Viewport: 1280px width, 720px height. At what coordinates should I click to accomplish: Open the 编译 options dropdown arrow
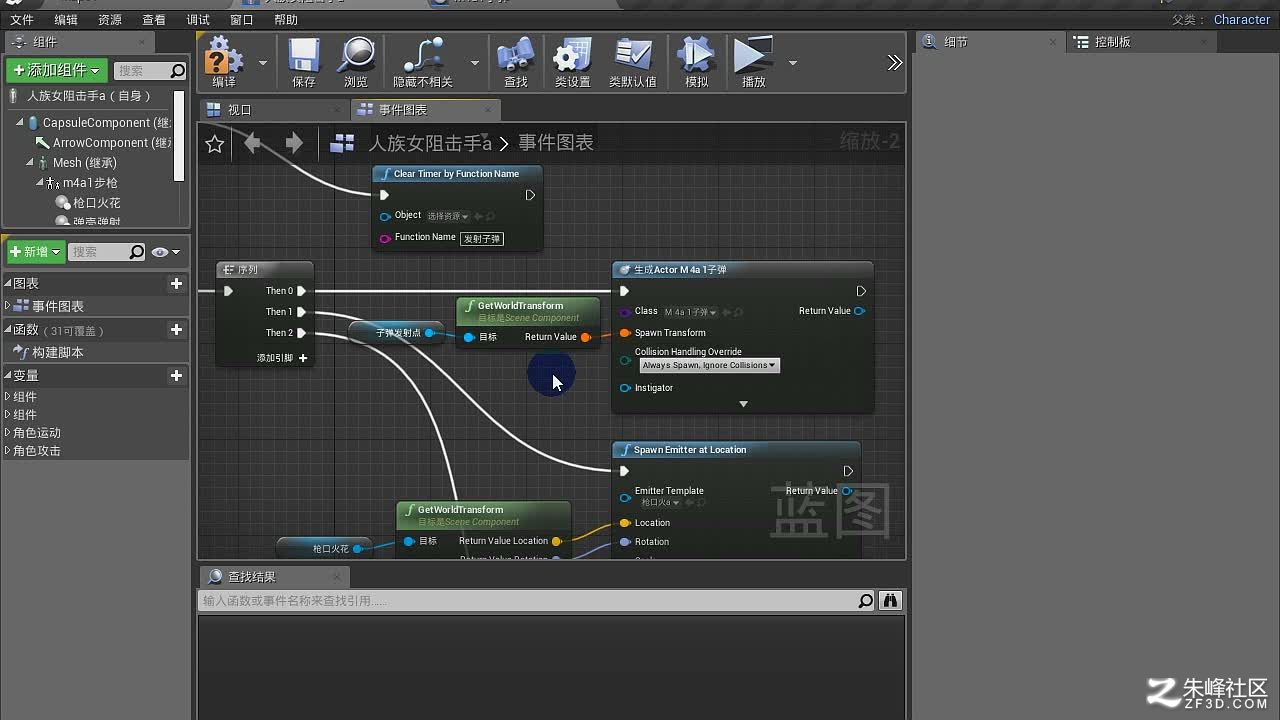coord(263,63)
